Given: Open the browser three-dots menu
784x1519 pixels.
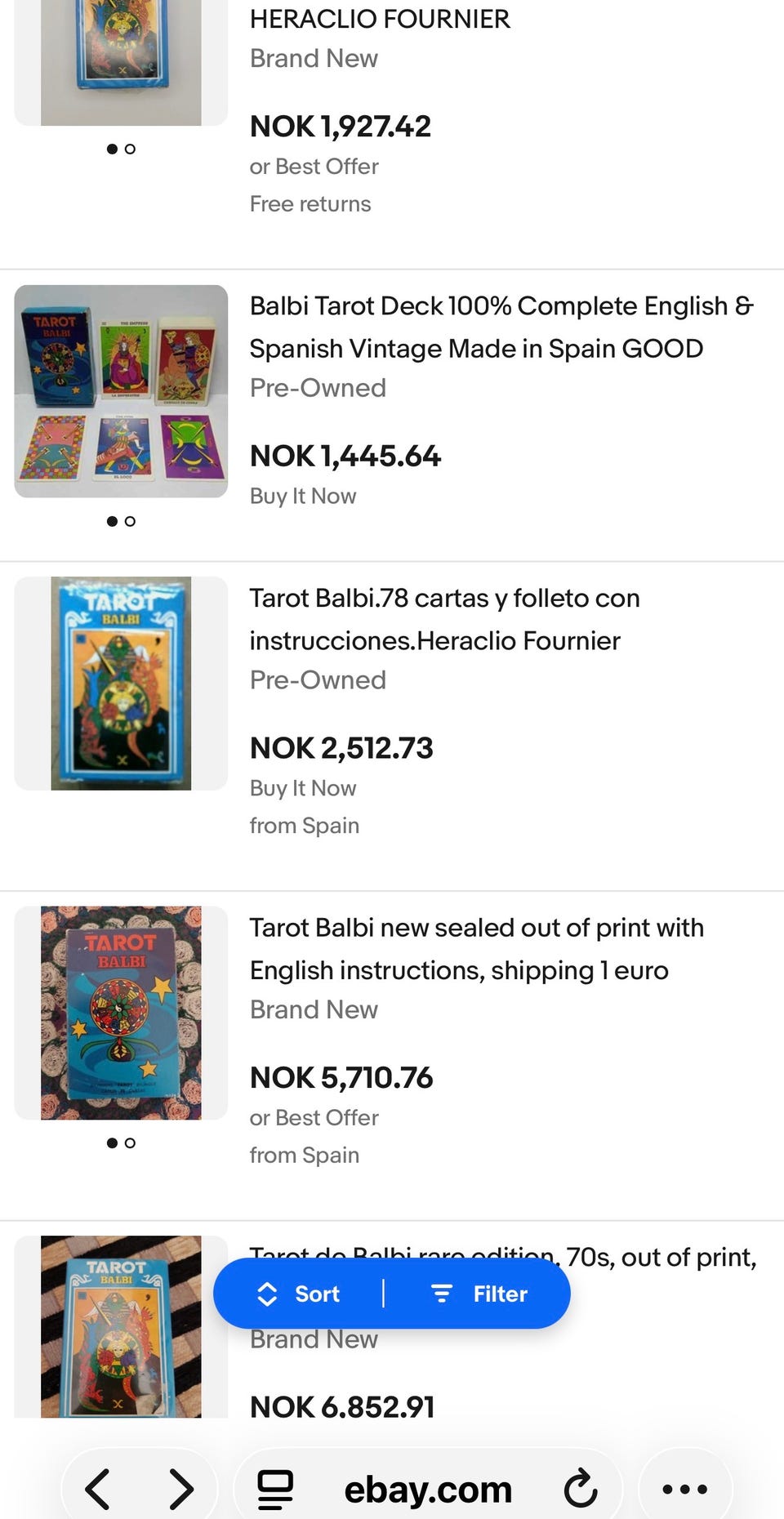Looking at the screenshot, I should click(x=684, y=1489).
